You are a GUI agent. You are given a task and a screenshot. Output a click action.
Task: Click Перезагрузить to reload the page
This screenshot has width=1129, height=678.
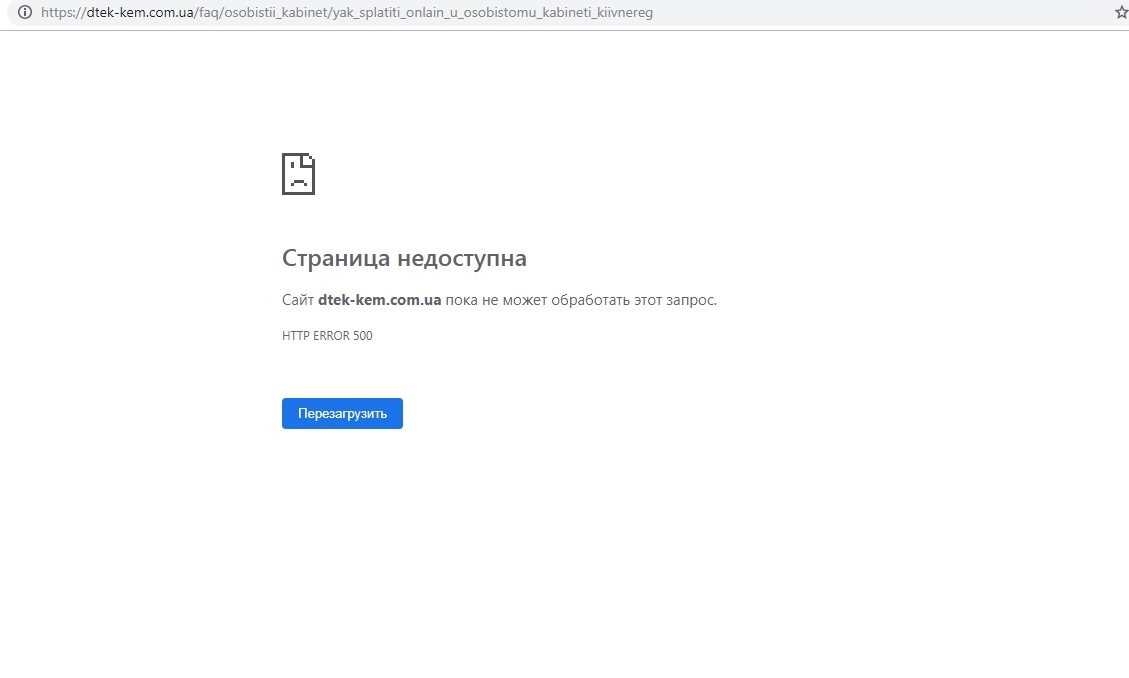click(342, 413)
